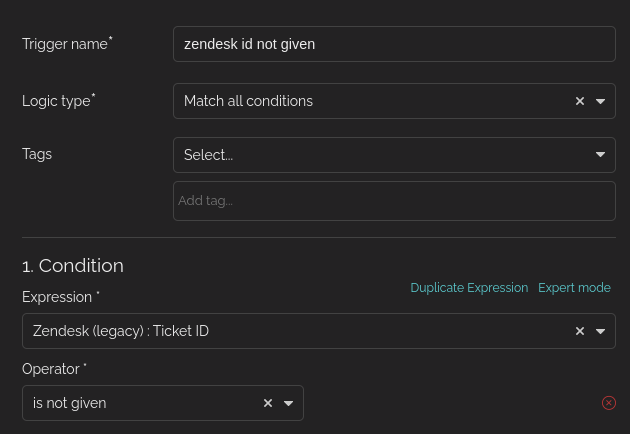Remove condition with the red circled X icon
The height and width of the screenshot is (434, 630).
[x=609, y=403]
